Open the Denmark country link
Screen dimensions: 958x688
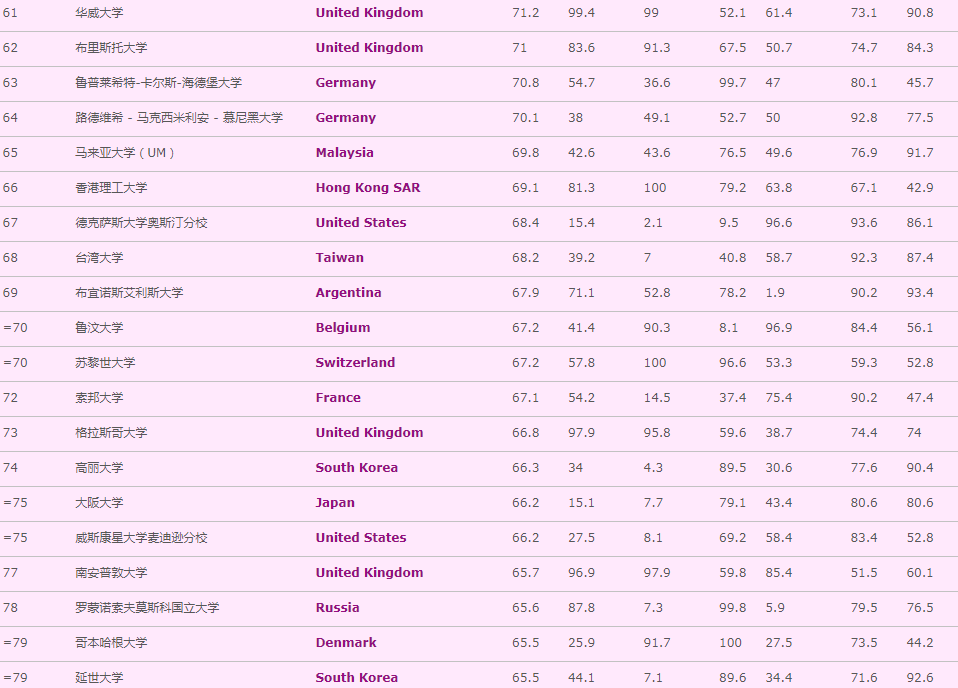tap(346, 643)
